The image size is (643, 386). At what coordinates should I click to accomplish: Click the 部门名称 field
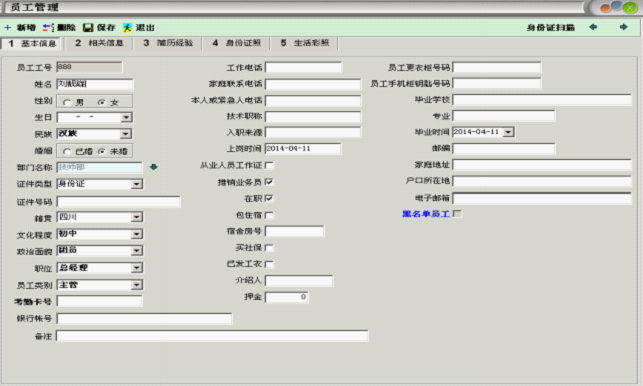coord(99,167)
